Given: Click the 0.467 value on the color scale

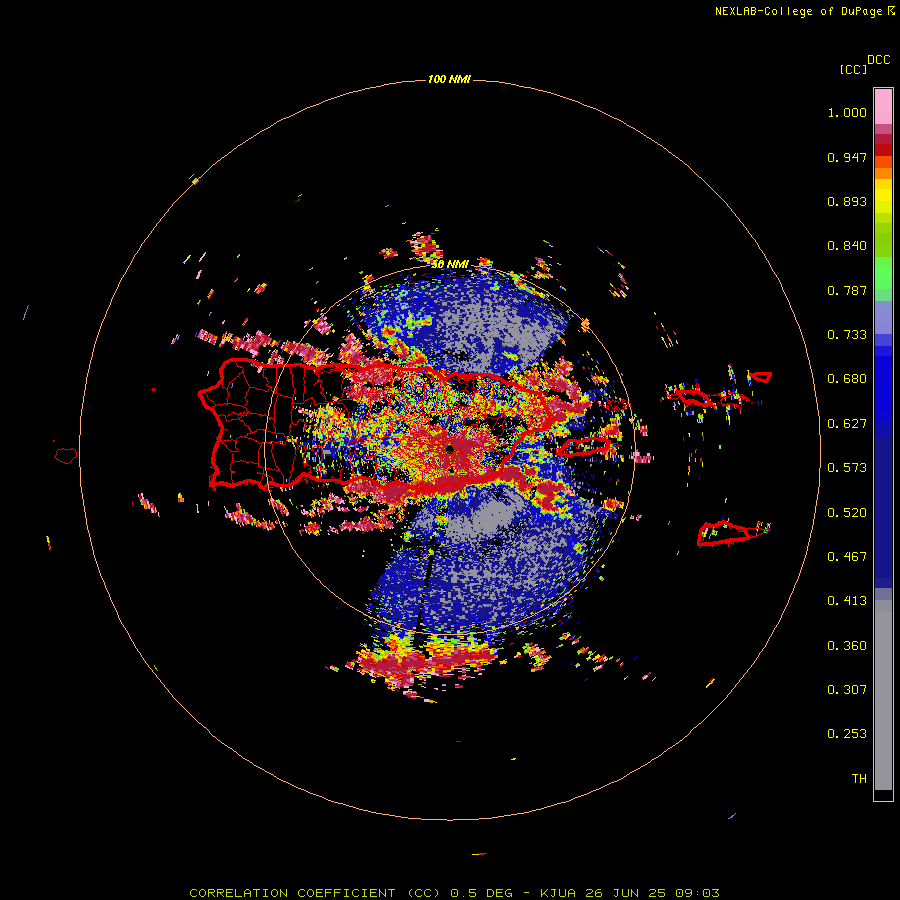Looking at the screenshot, I should (847, 557).
